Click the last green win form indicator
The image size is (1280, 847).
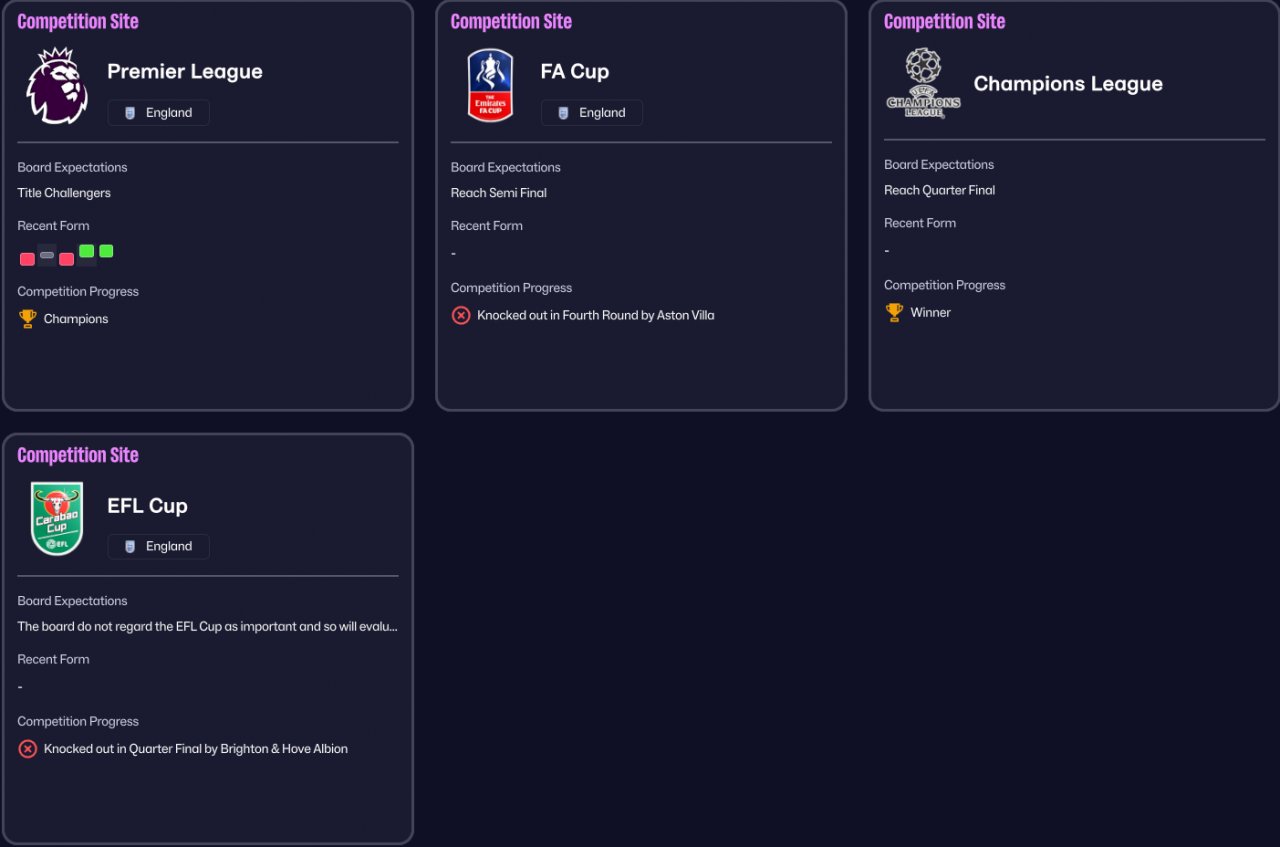(106, 251)
